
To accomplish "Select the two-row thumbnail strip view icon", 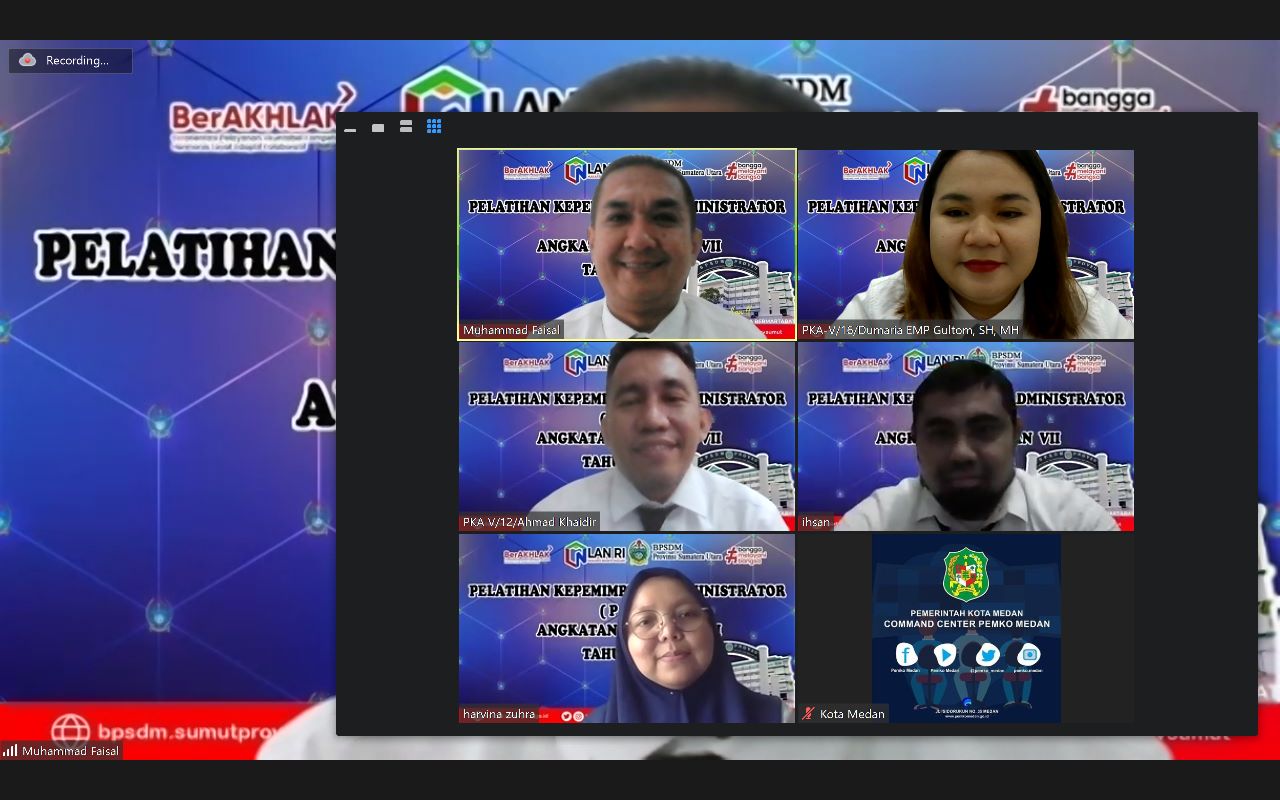I will point(406,126).
